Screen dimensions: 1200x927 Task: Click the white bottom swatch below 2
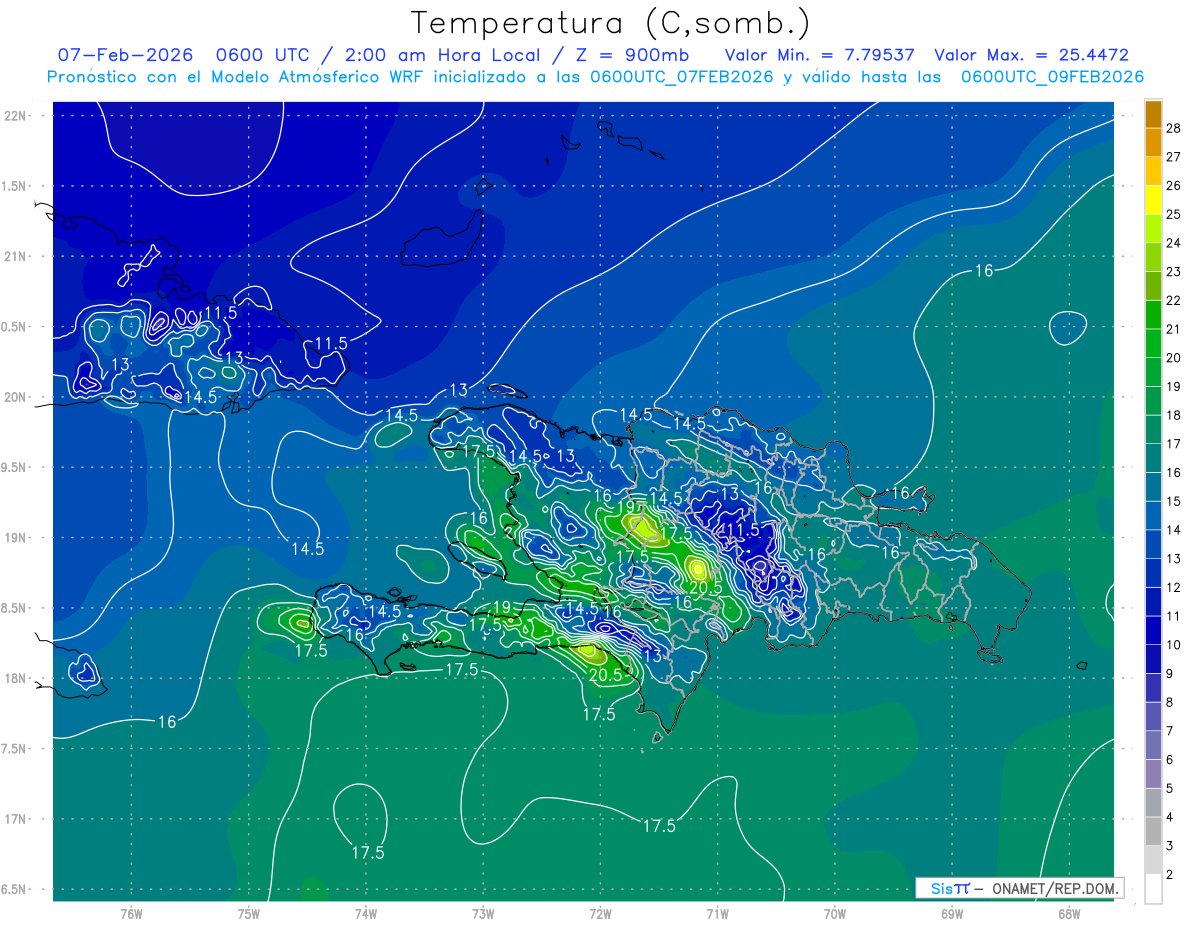click(1153, 889)
